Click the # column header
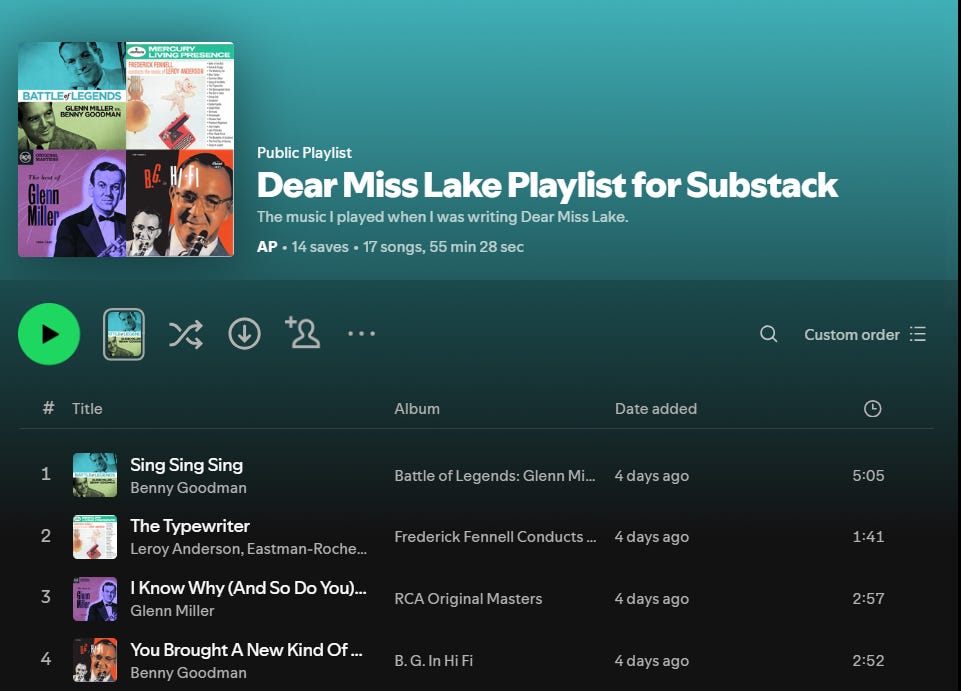Image resolution: width=961 pixels, height=691 pixels. pos(48,408)
